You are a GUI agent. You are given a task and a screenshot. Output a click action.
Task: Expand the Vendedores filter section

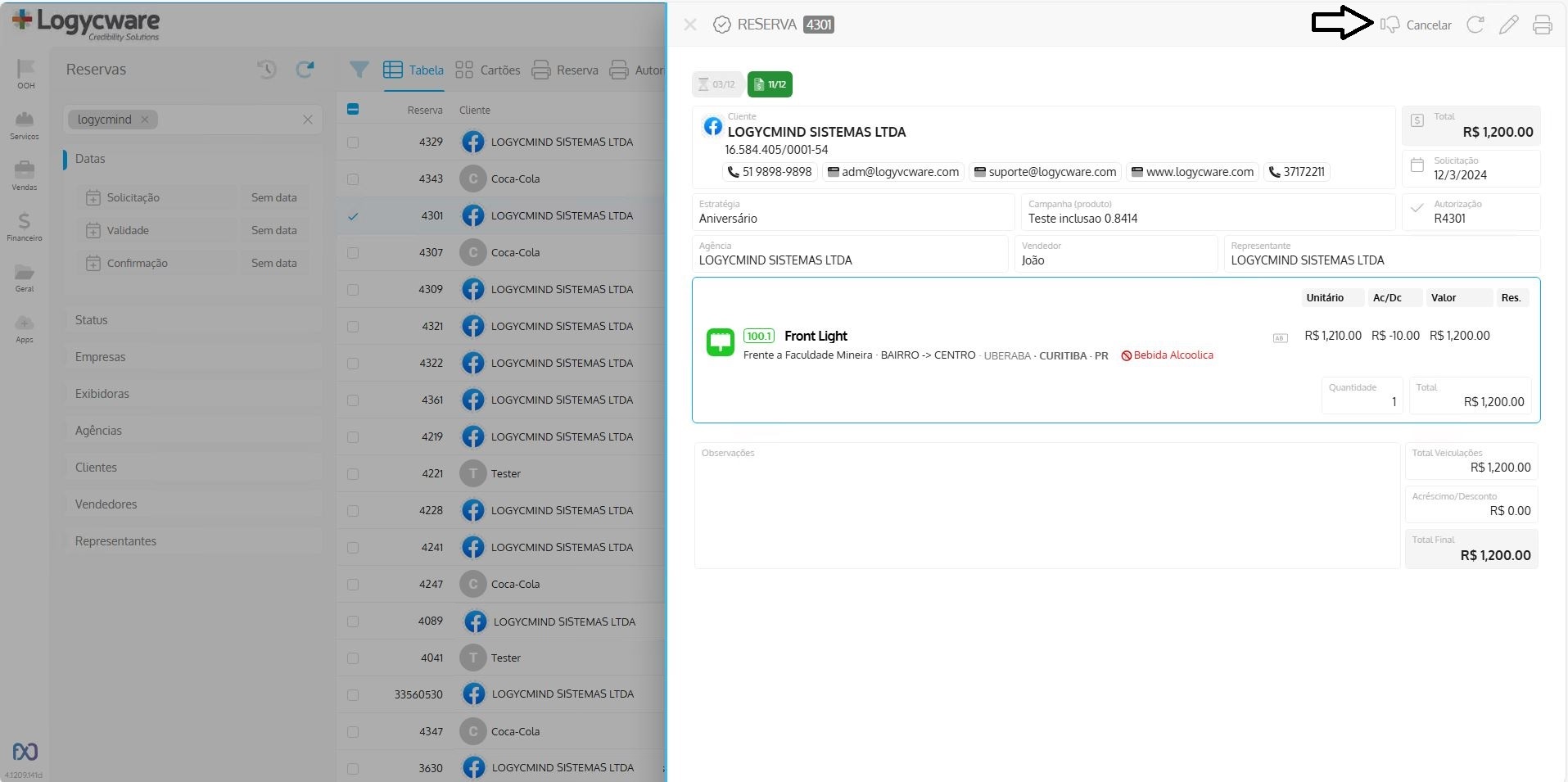click(192, 504)
